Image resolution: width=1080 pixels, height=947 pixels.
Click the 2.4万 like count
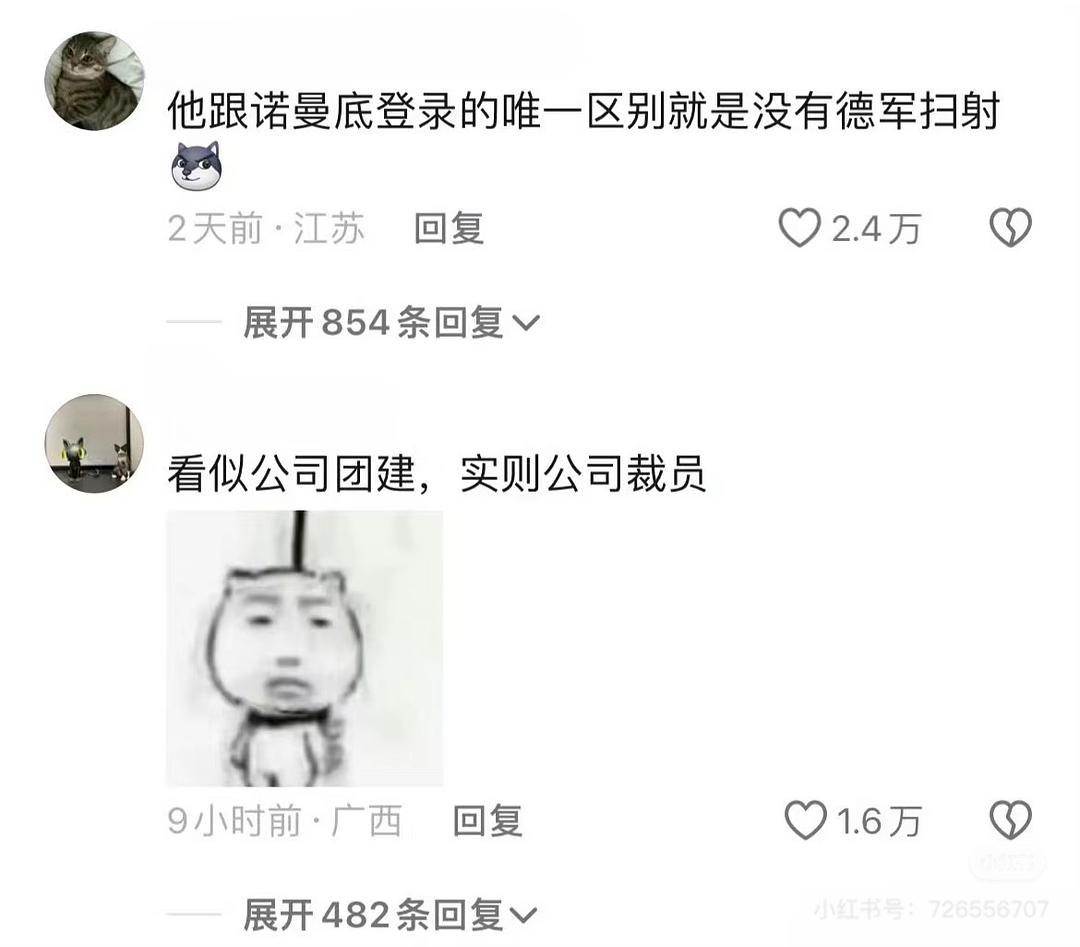tap(876, 229)
